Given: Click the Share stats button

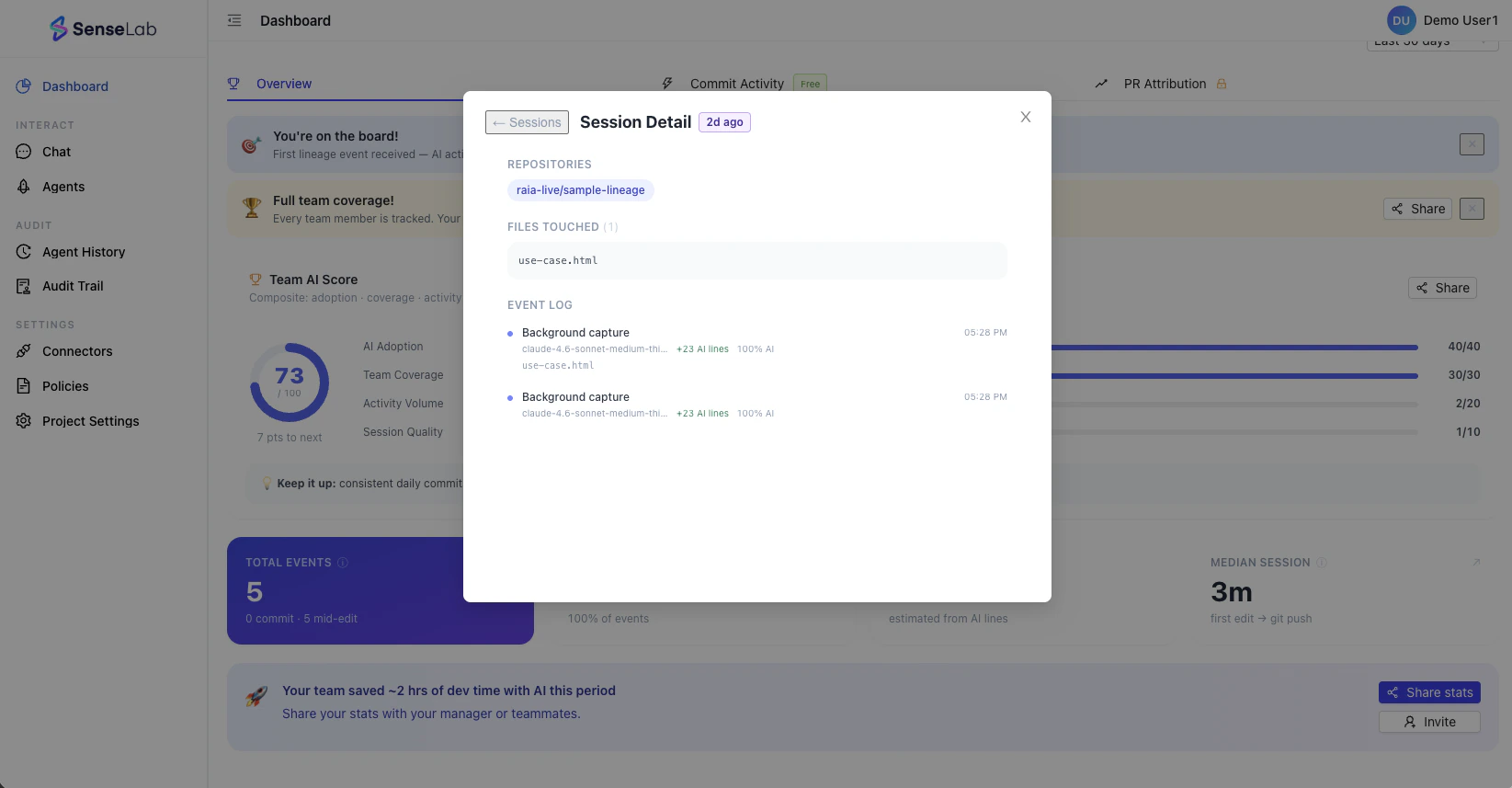Looking at the screenshot, I should coord(1429,692).
